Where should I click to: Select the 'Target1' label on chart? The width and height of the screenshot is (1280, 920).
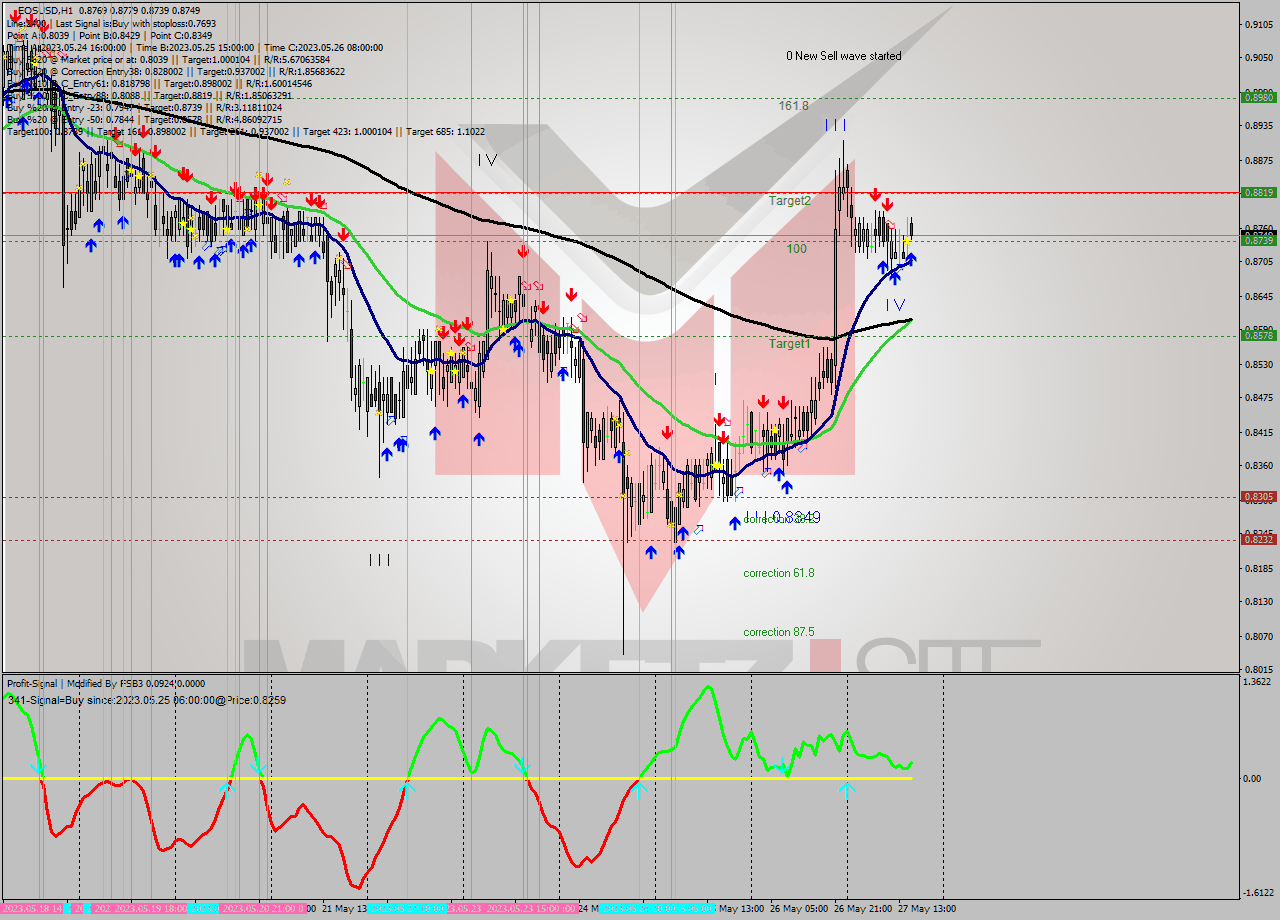click(789, 344)
